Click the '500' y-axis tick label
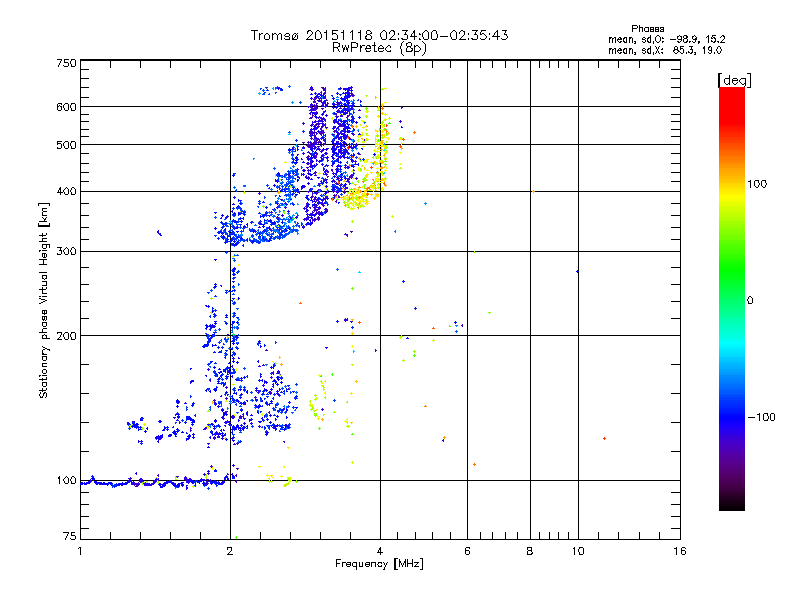Screen dimensions: 800x600 click(x=67, y=145)
